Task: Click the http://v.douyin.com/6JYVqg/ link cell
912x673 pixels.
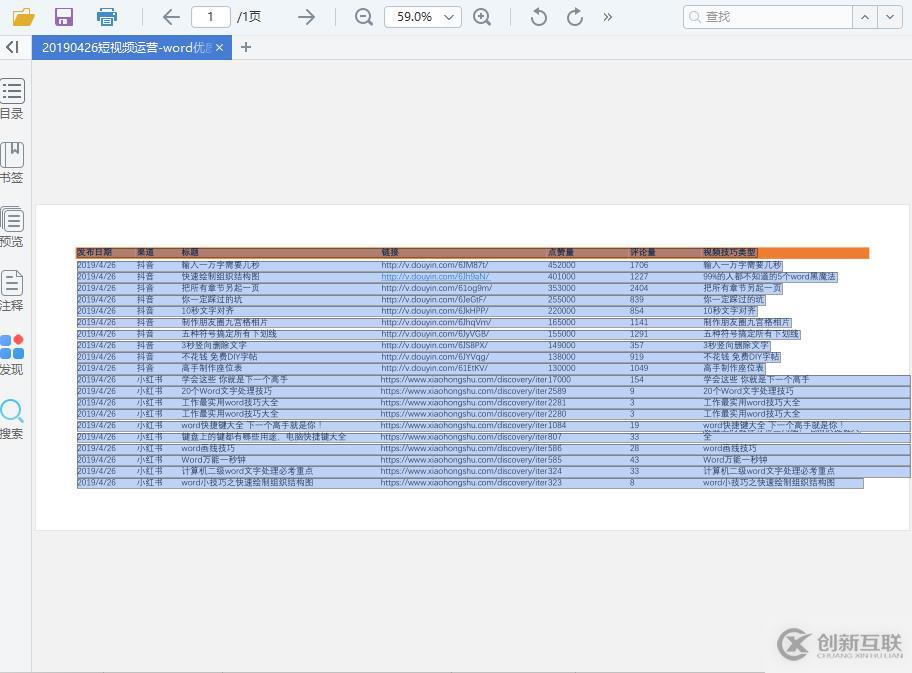Action: pos(435,357)
